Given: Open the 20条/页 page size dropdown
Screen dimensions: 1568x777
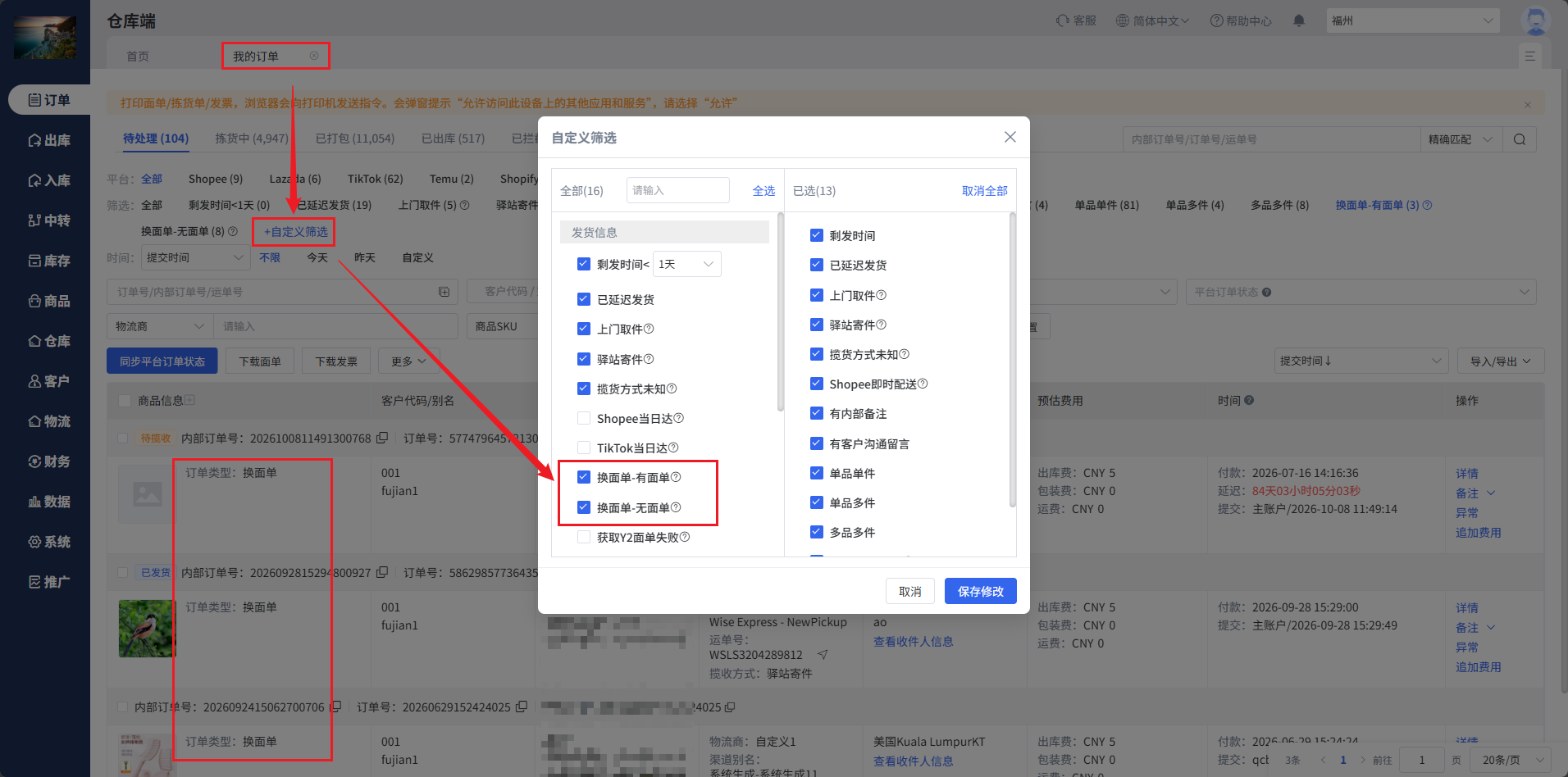Looking at the screenshot, I should [x=1510, y=760].
